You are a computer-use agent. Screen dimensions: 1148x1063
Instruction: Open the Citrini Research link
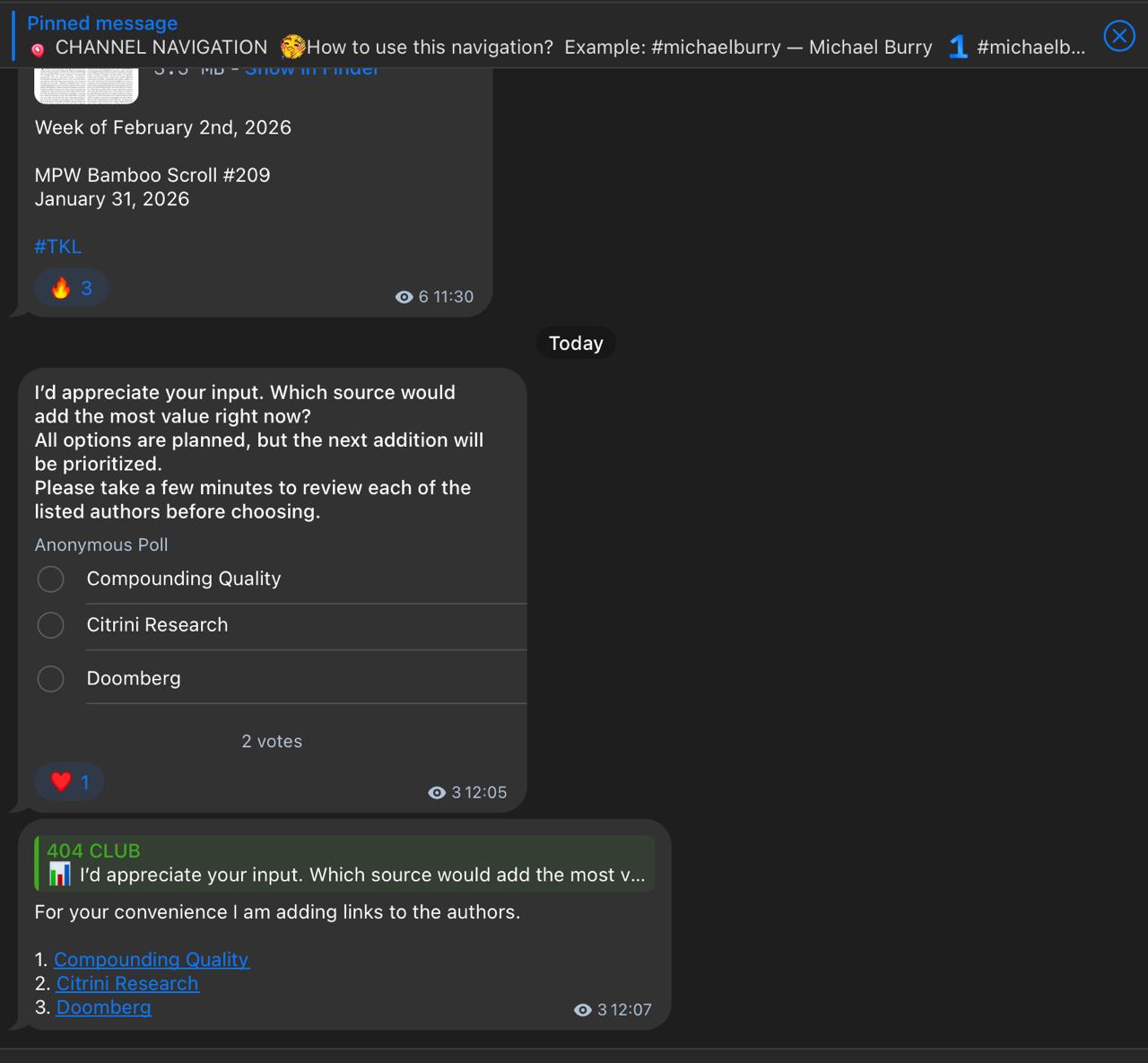pos(127,984)
